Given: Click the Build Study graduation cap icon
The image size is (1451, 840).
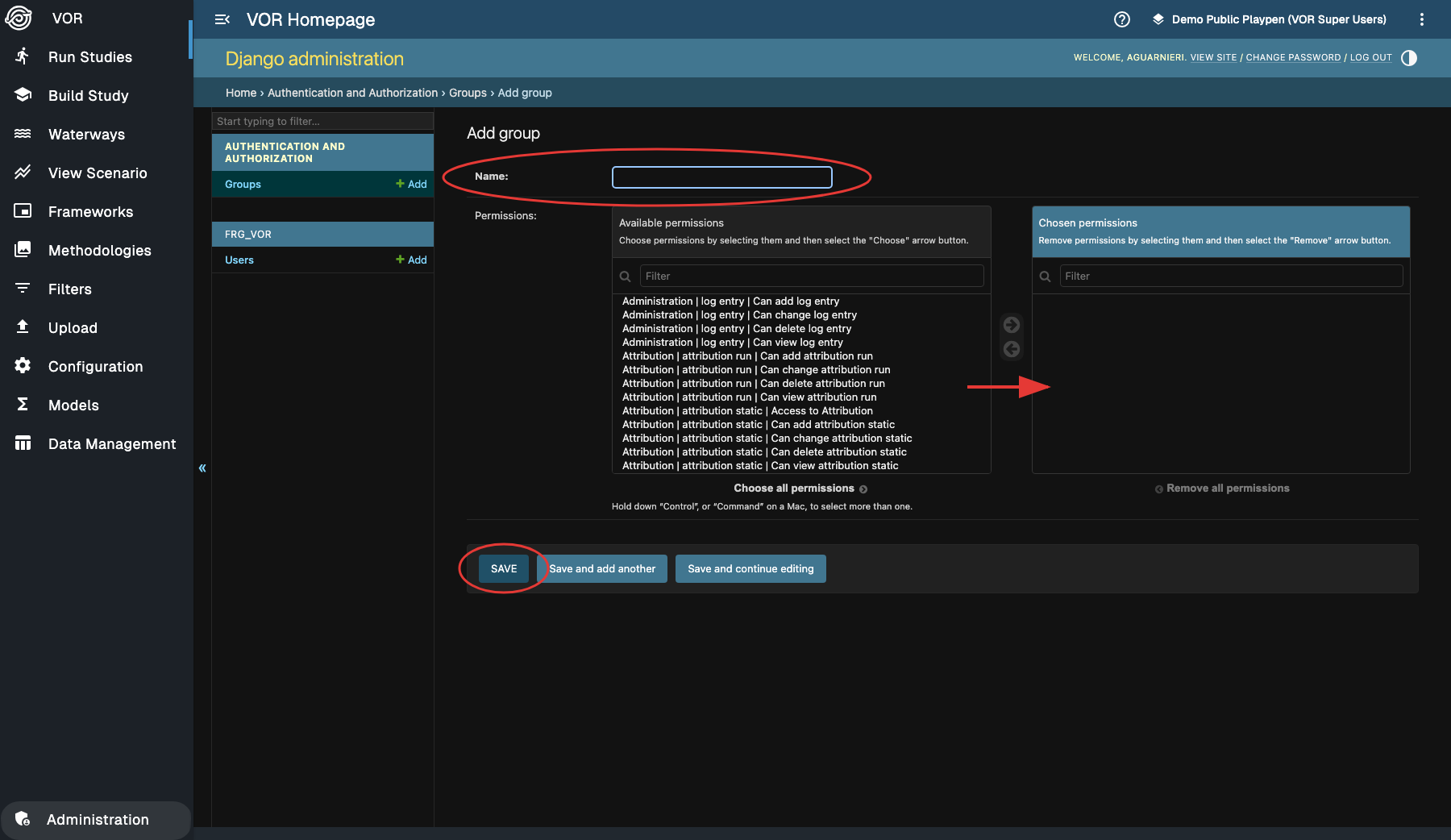Looking at the screenshot, I should pos(23,95).
